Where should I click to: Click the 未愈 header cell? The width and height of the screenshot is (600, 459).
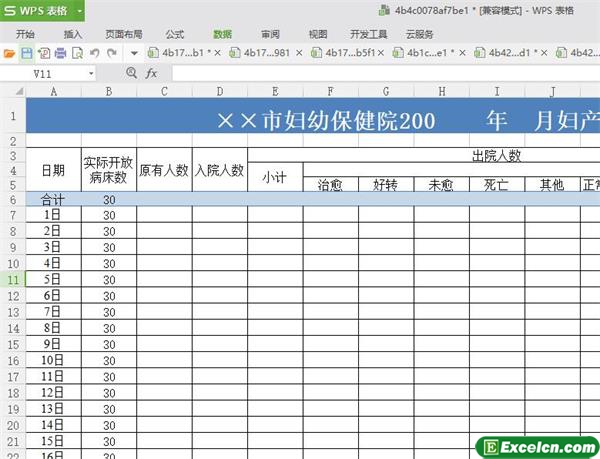point(442,184)
